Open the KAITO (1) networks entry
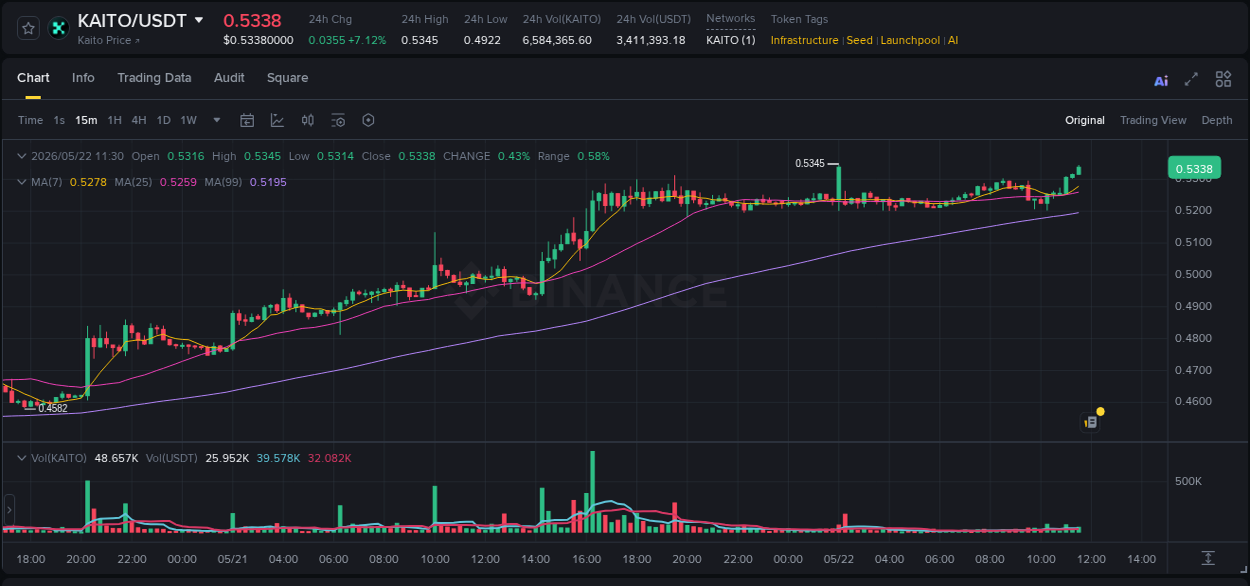The image size is (1250, 586). pos(731,40)
